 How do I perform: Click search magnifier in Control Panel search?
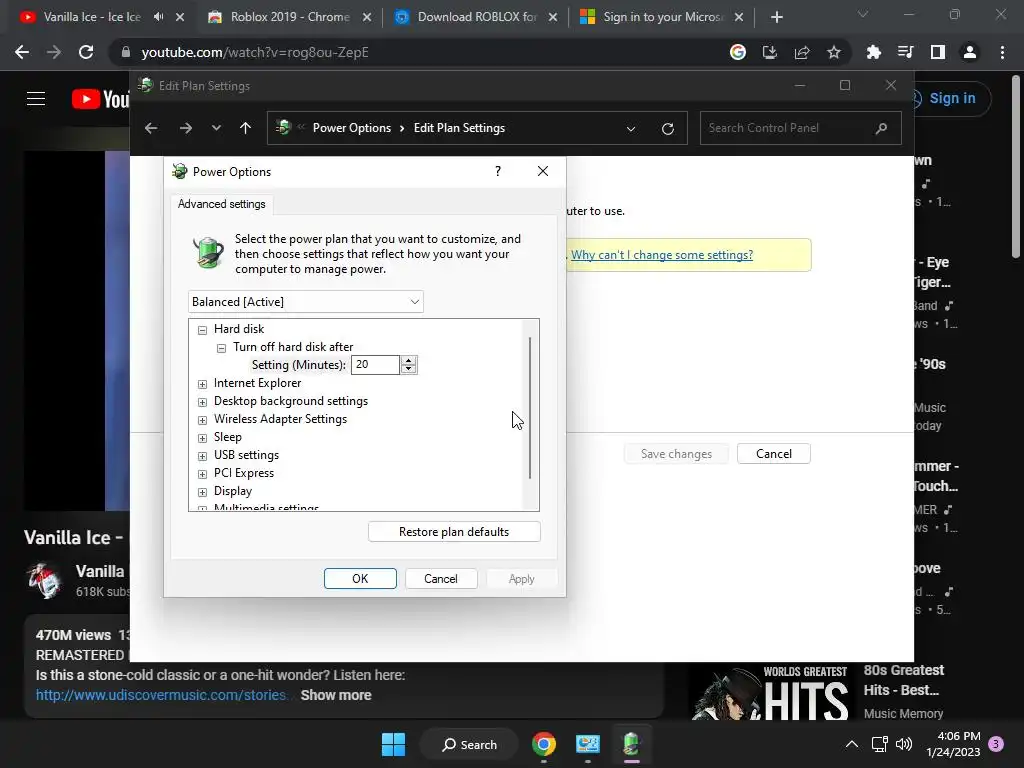[882, 128]
